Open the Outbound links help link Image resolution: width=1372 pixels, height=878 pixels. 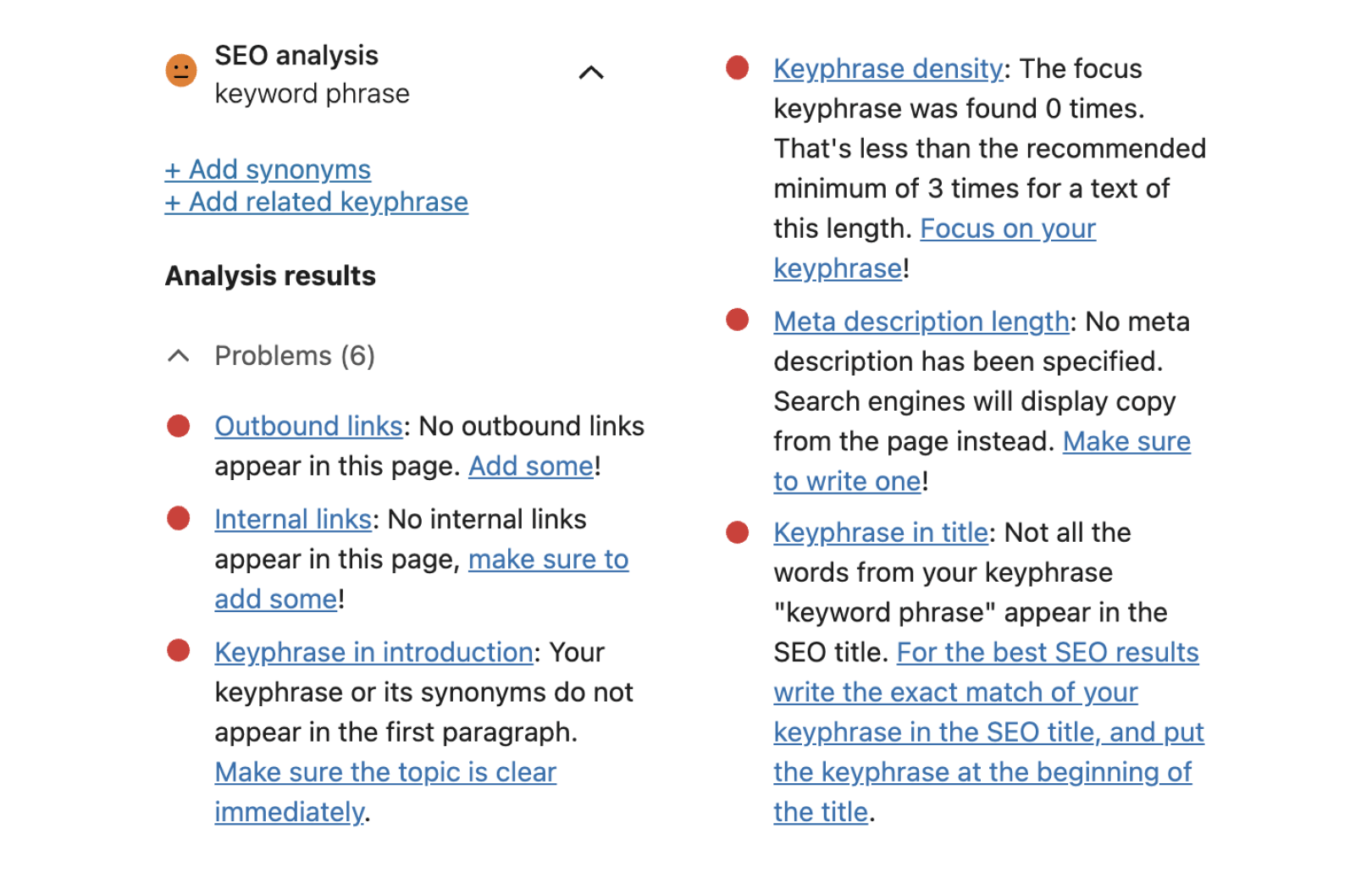pyautogui.click(x=308, y=426)
